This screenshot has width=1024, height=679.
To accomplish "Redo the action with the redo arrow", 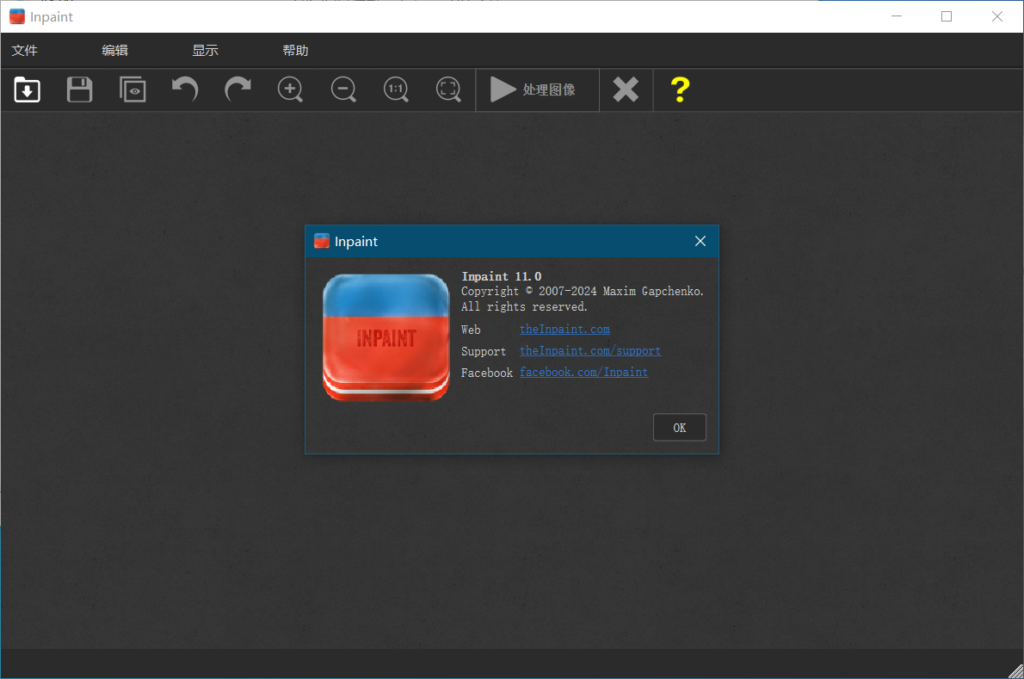I will [238, 89].
